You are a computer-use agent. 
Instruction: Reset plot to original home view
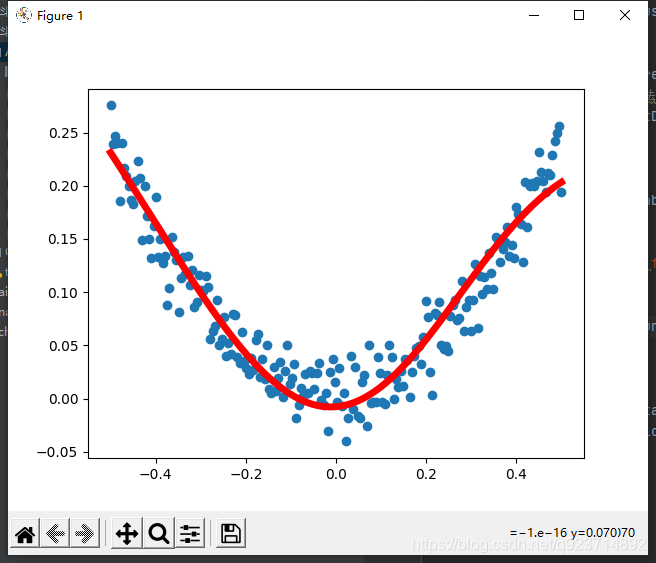click(x=25, y=533)
